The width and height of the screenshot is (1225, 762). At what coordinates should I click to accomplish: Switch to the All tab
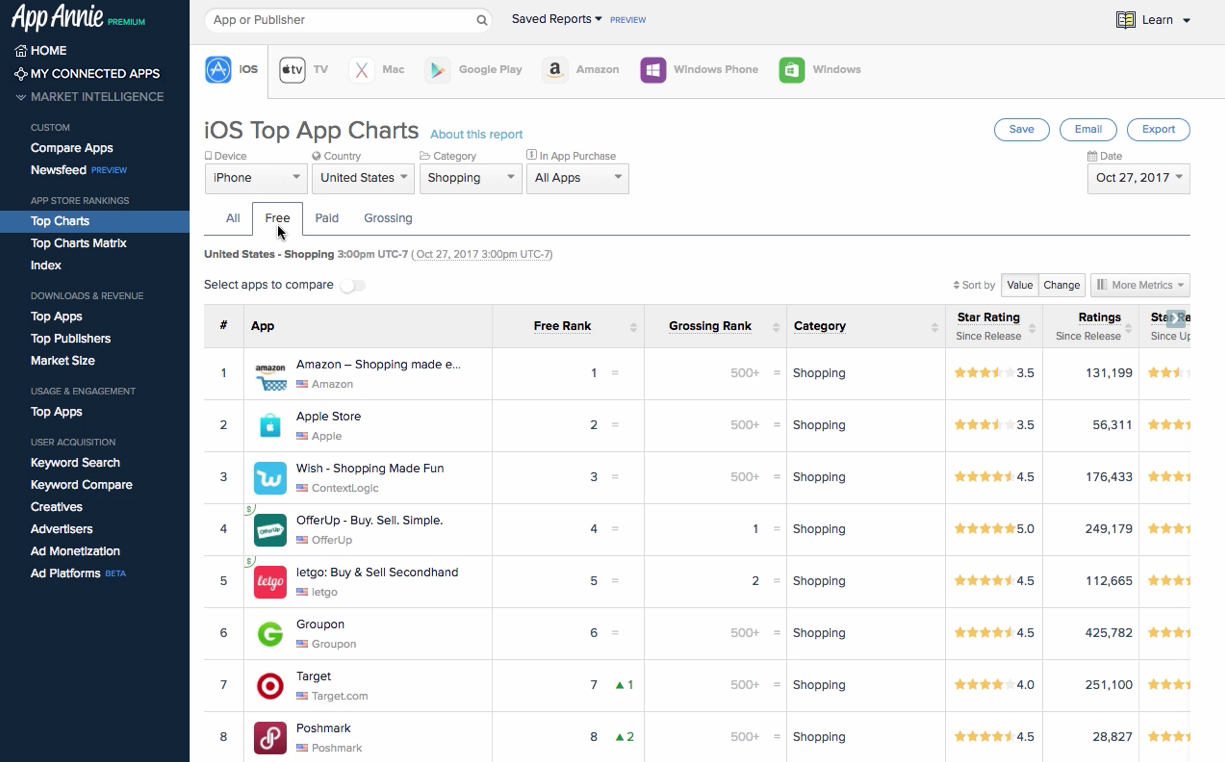click(x=233, y=218)
